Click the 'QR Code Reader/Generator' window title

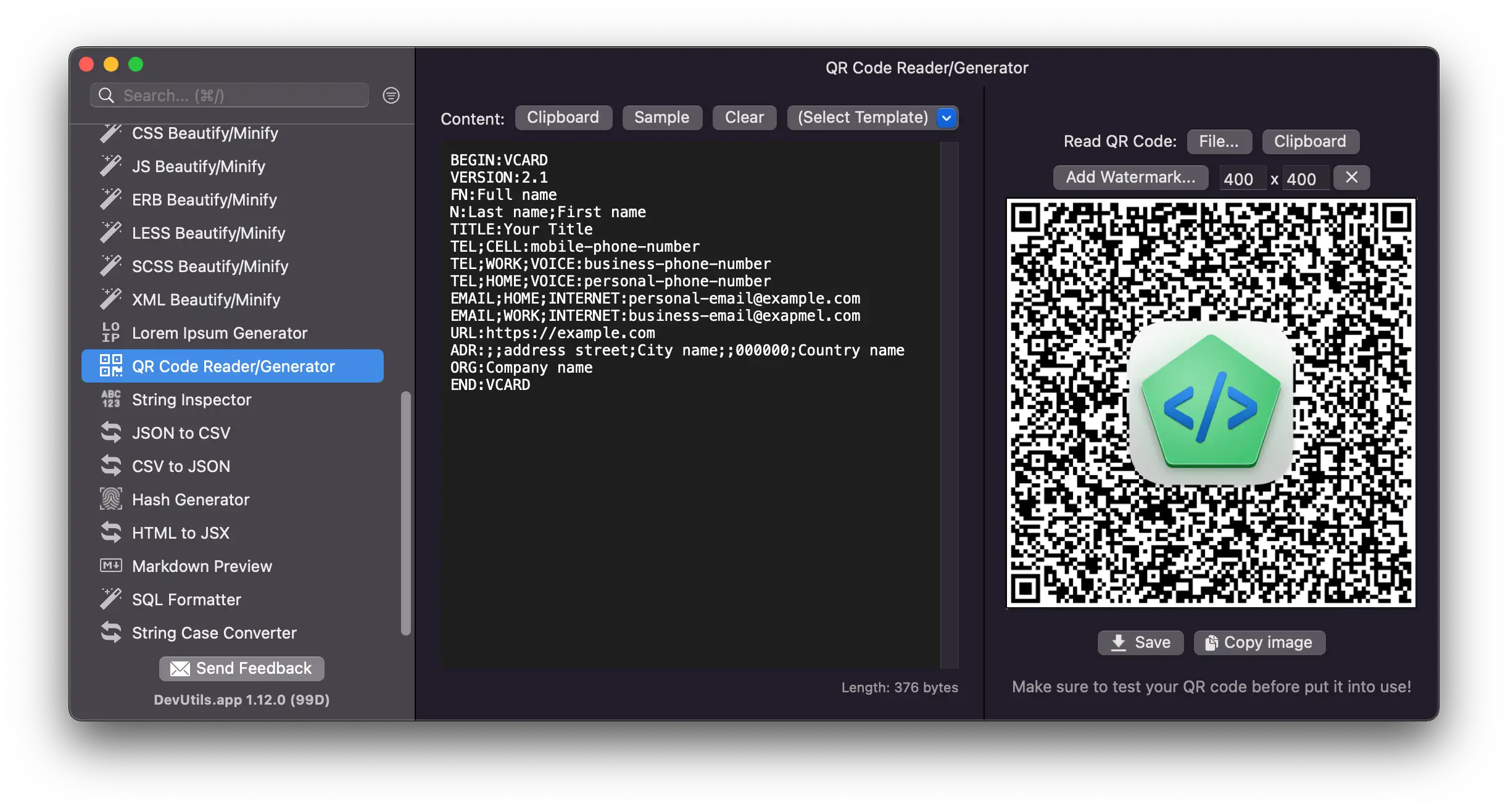927,68
